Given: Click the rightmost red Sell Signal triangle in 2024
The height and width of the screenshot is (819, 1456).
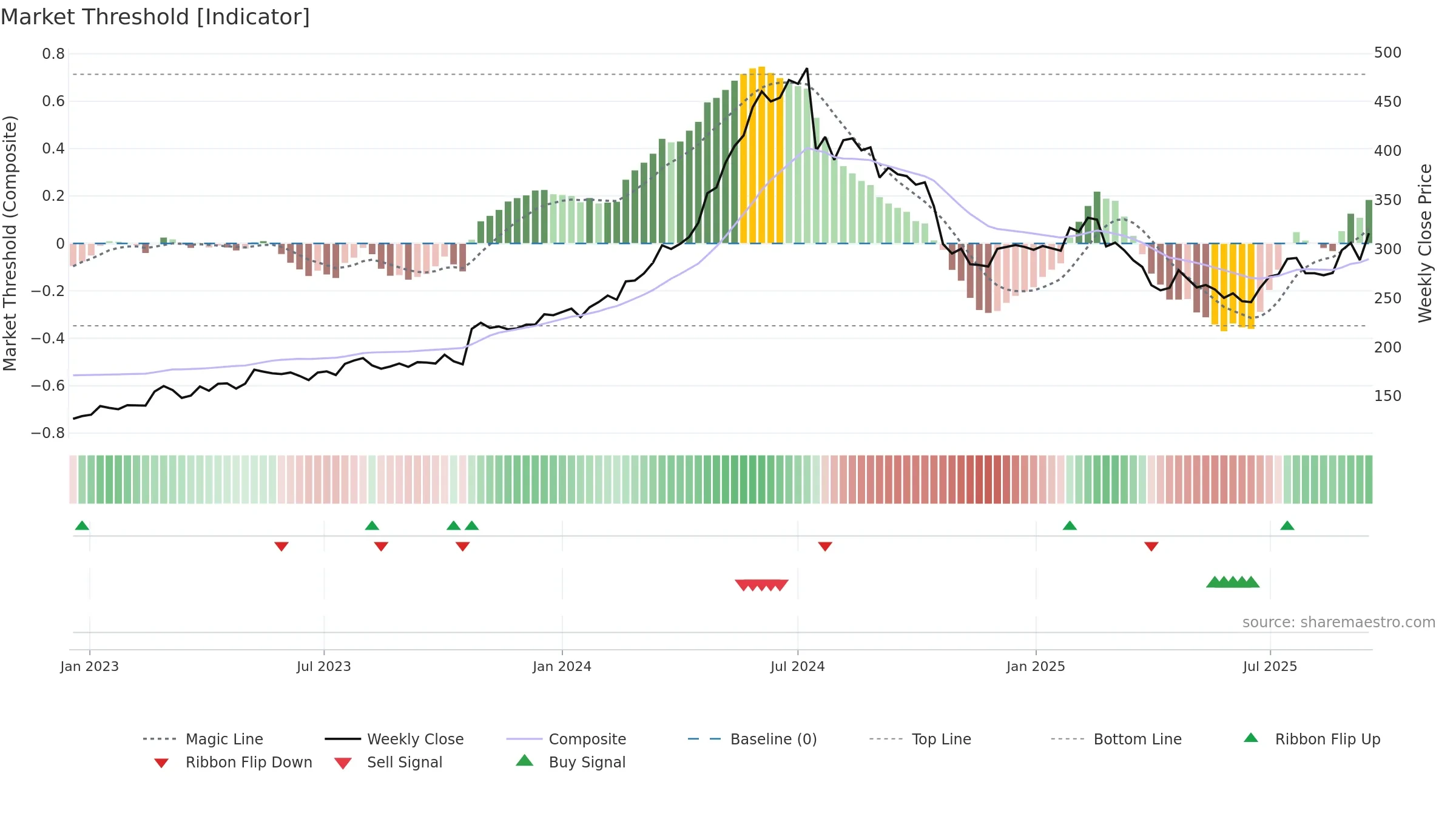Looking at the screenshot, I should pyautogui.click(x=780, y=585).
